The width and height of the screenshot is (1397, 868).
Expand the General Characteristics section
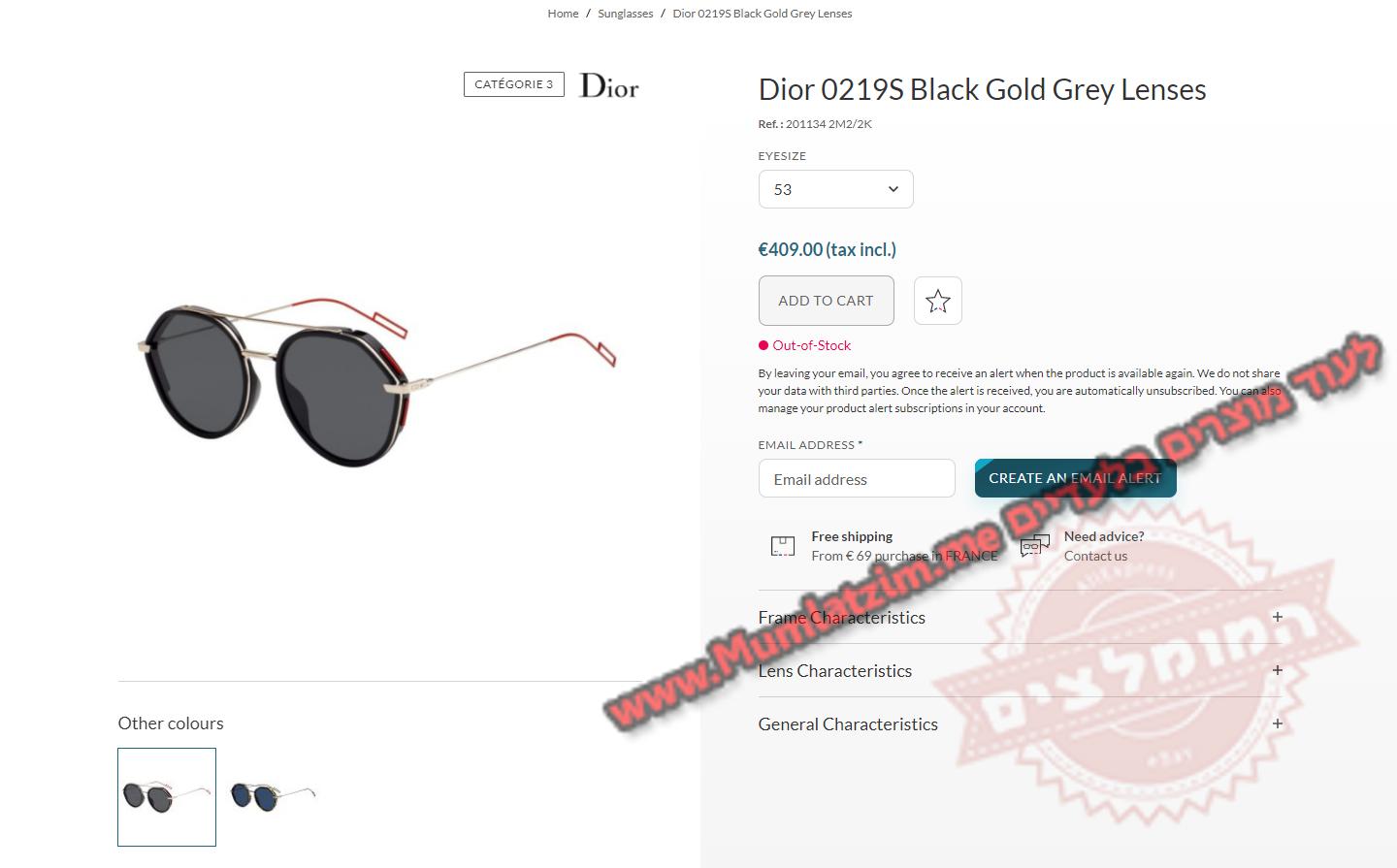[x=1020, y=724]
